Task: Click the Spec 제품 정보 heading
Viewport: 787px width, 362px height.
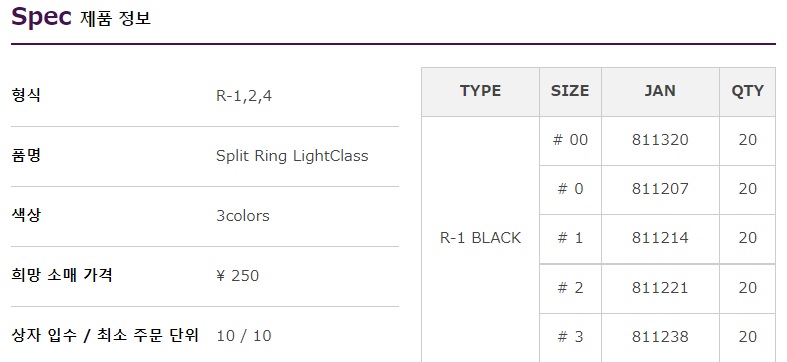Action: pos(81,18)
